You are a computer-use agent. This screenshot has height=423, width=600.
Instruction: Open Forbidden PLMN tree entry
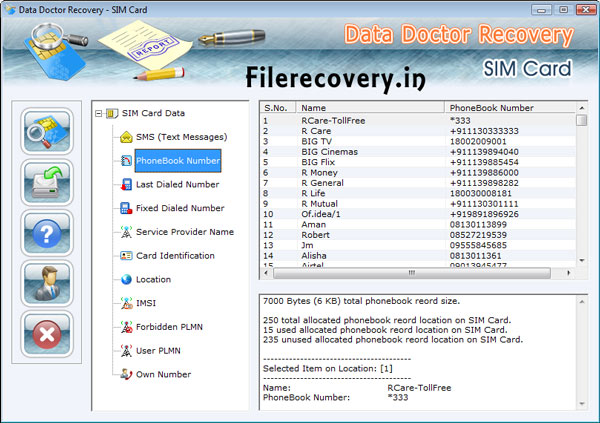coord(169,327)
